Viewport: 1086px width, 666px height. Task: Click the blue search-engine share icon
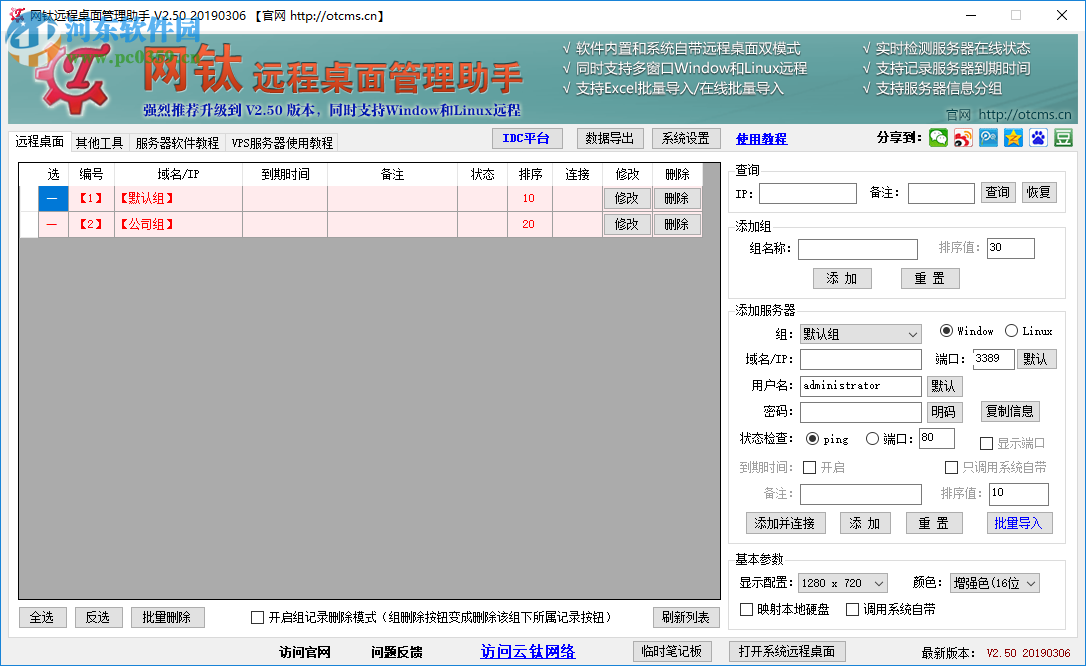pos(988,137)
